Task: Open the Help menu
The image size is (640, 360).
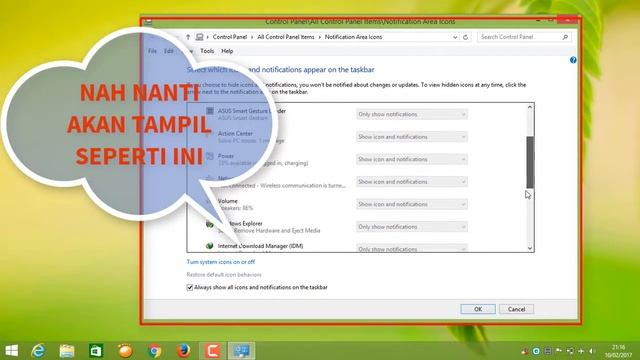Action: [227, 51]
